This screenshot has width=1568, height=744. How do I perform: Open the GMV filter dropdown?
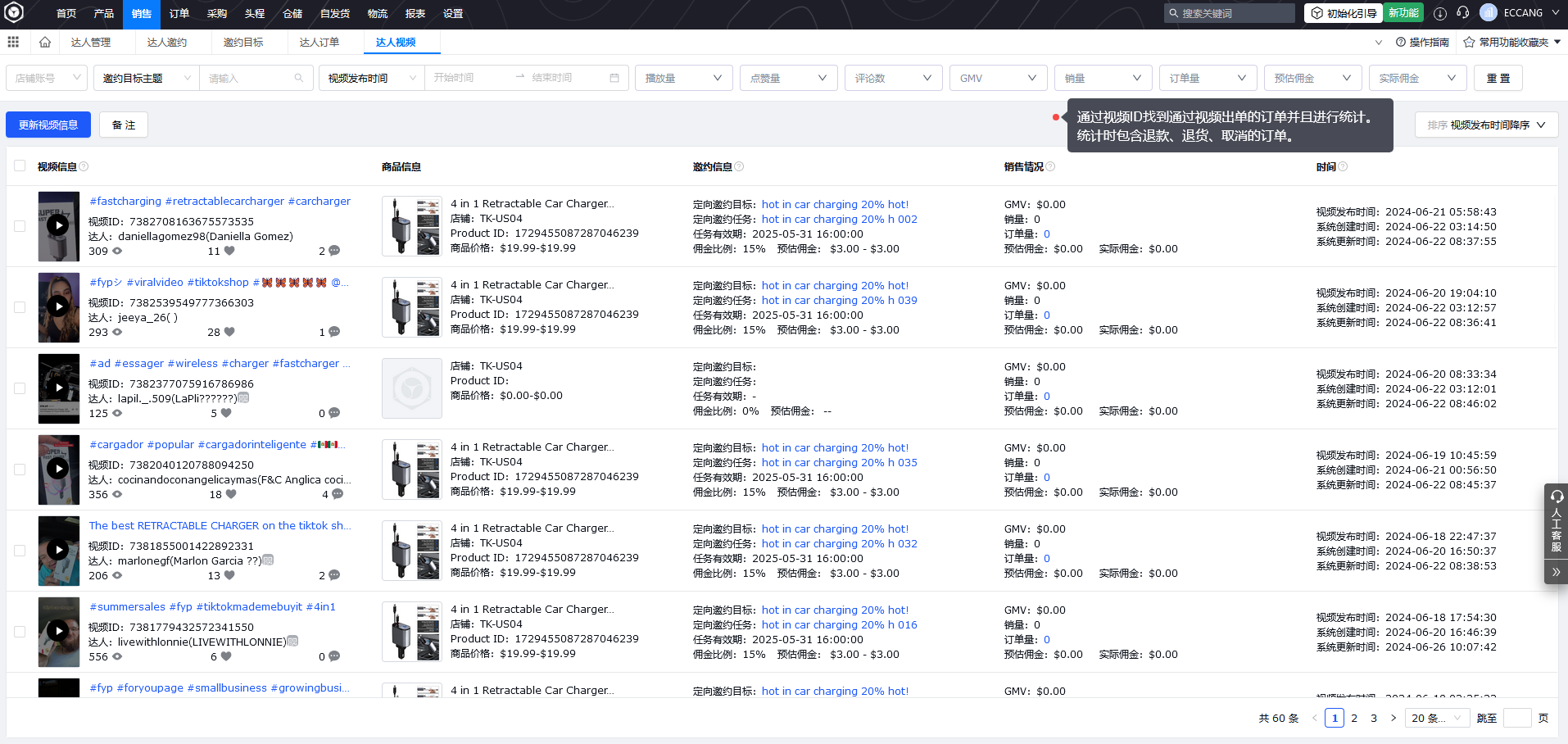[997, 77]
